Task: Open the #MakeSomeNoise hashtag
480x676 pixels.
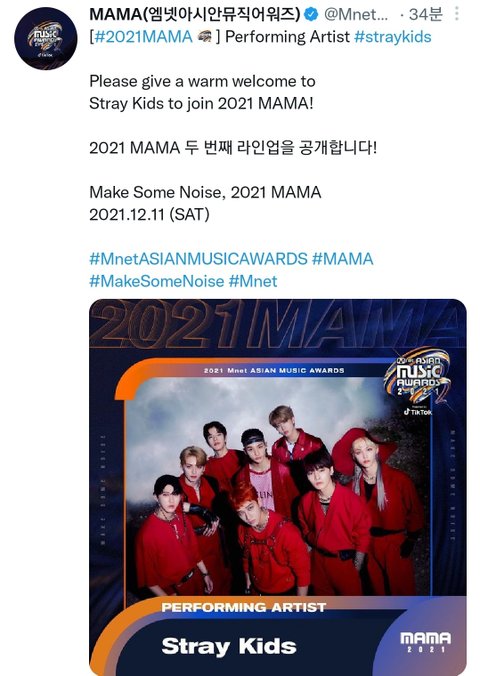Action: [x=157, y=281]
